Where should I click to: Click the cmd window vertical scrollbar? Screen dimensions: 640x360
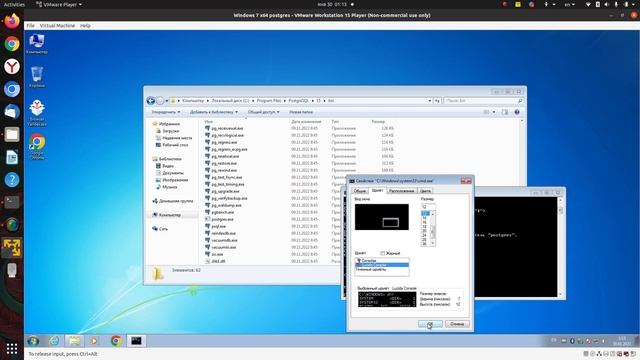560,247
